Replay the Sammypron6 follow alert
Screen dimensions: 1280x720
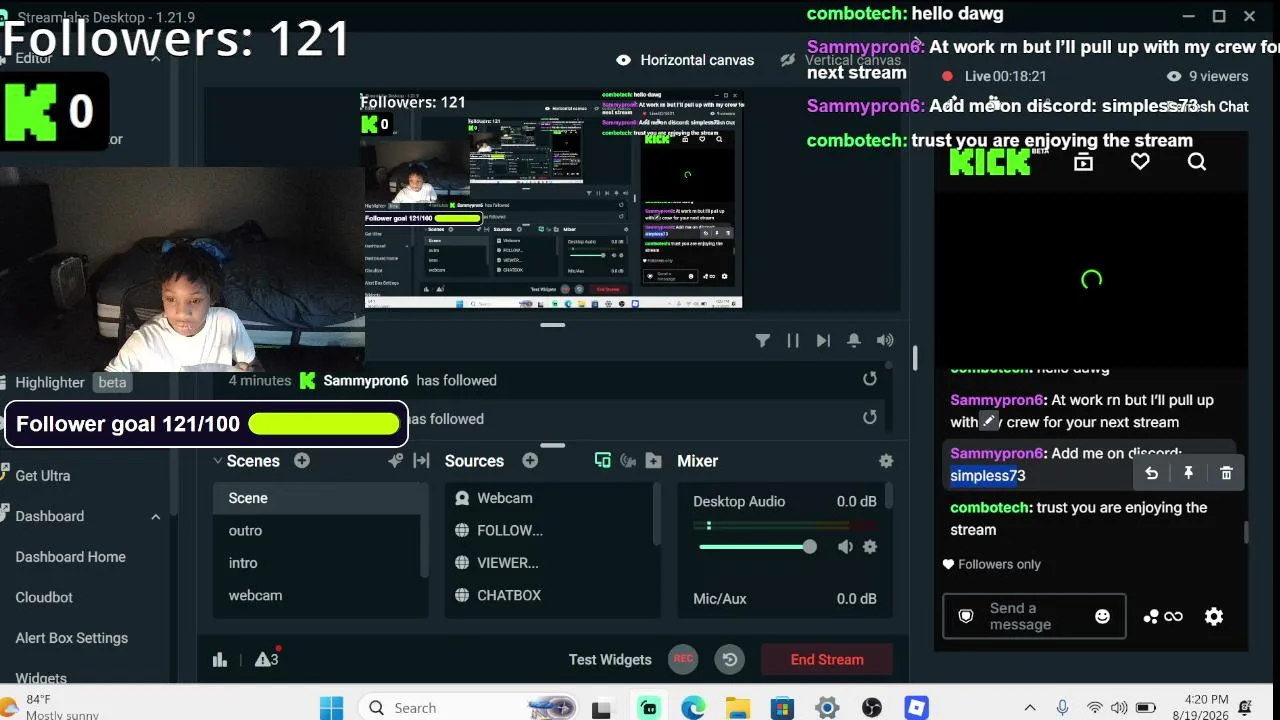(870, 379)
